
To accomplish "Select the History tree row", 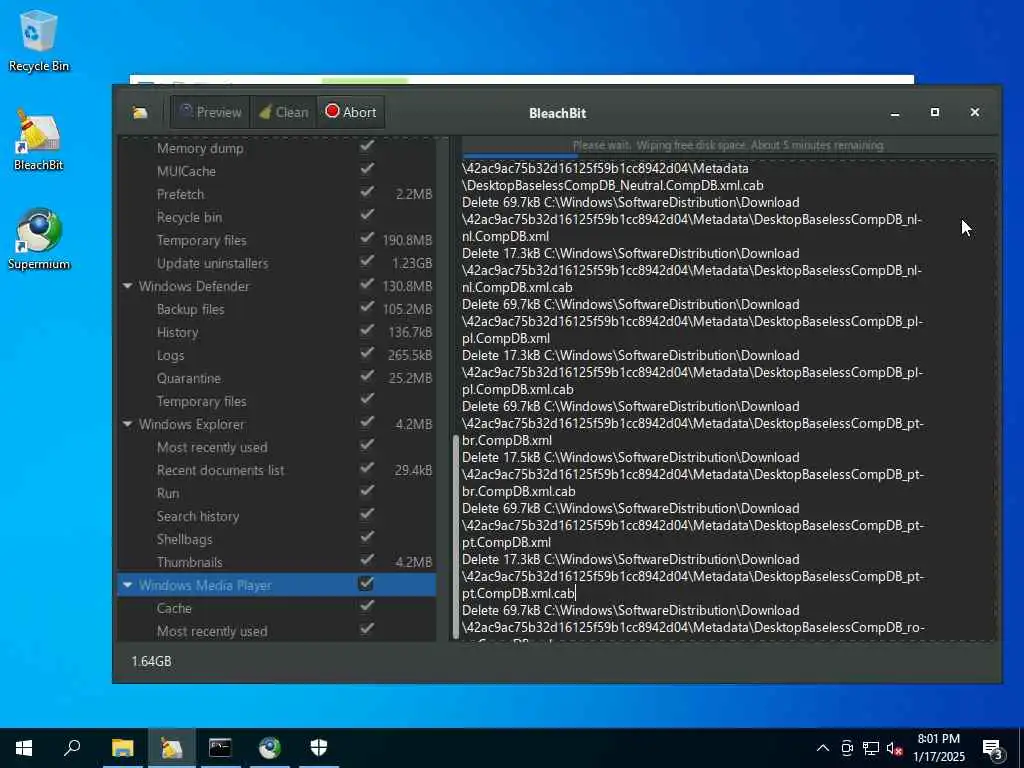I will 277,332.
